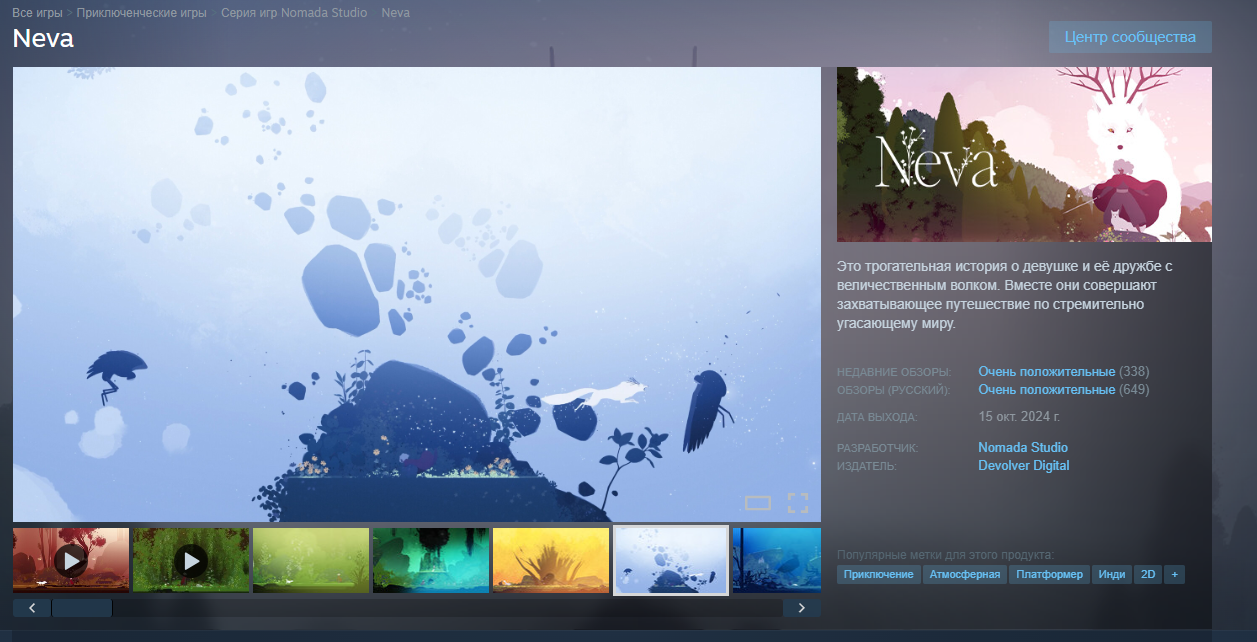Select the dark teal cave screenshot thumbnail
This screenshot has height=642, width=1257.
[431, 560]
